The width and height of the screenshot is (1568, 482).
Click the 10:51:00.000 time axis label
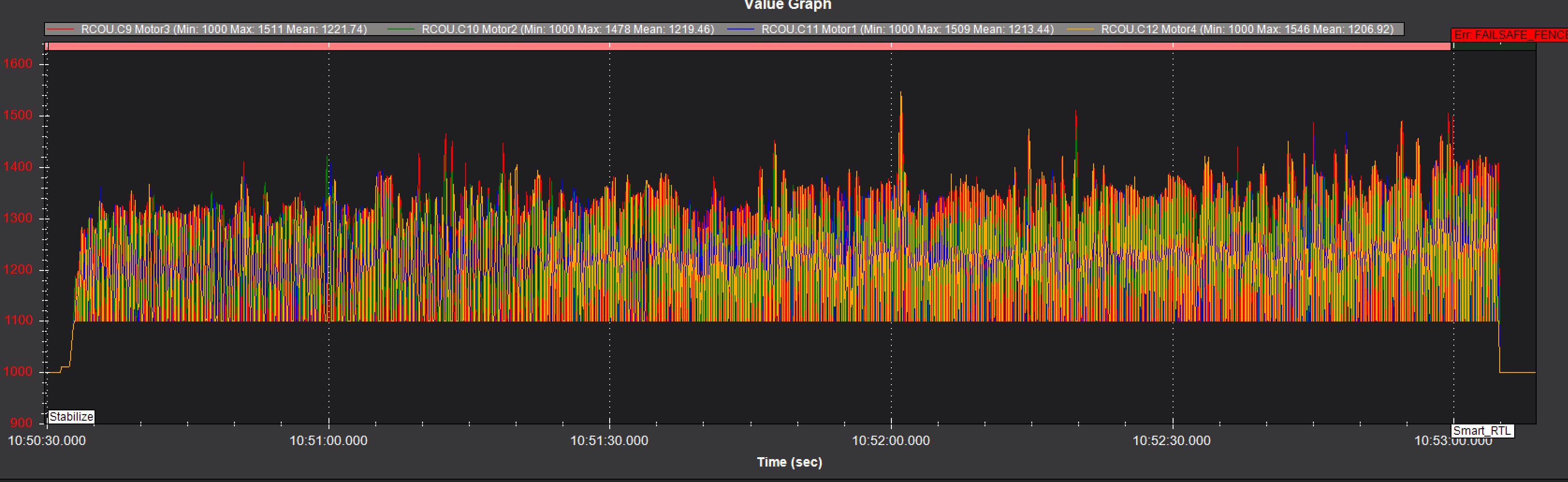(328, 441)
